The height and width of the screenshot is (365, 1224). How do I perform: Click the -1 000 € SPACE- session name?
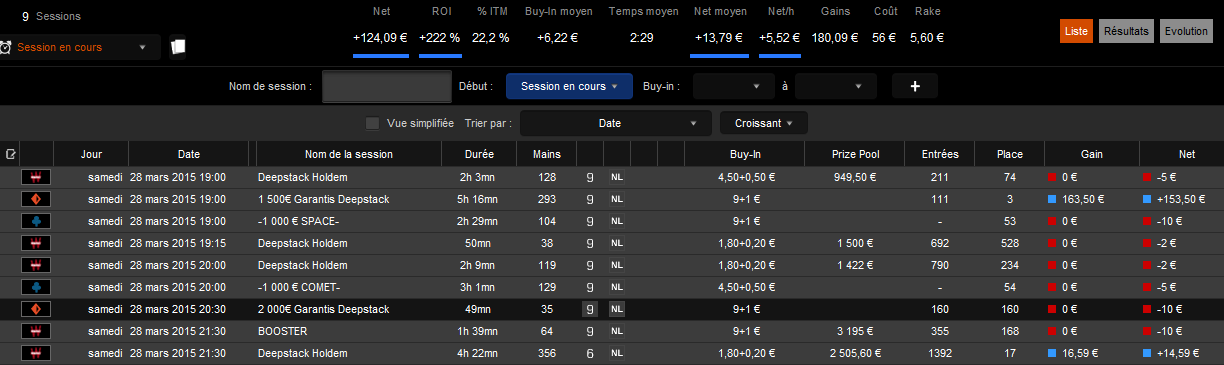point(298,221)
